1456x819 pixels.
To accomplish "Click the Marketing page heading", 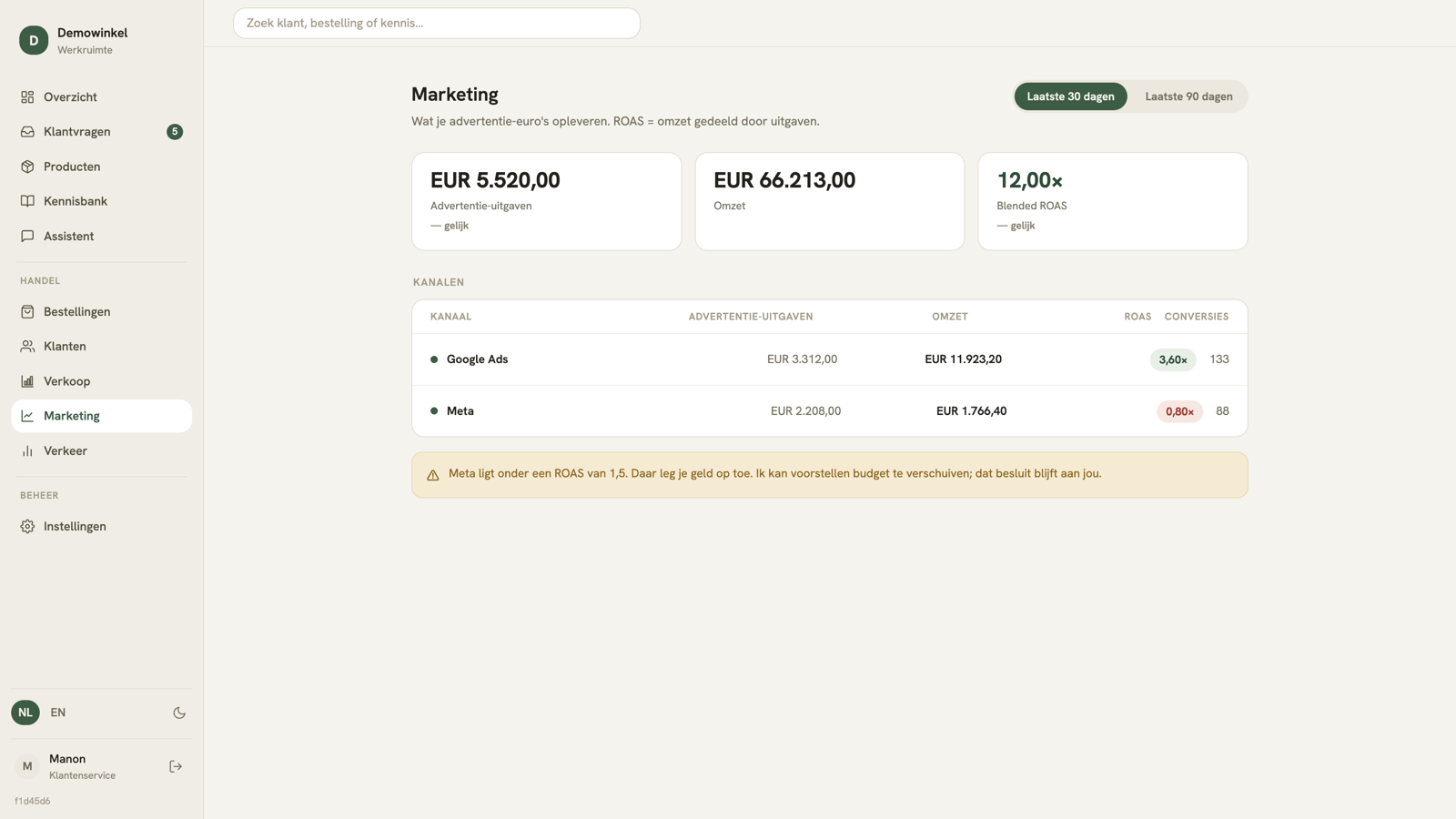I will pos(455,95).
